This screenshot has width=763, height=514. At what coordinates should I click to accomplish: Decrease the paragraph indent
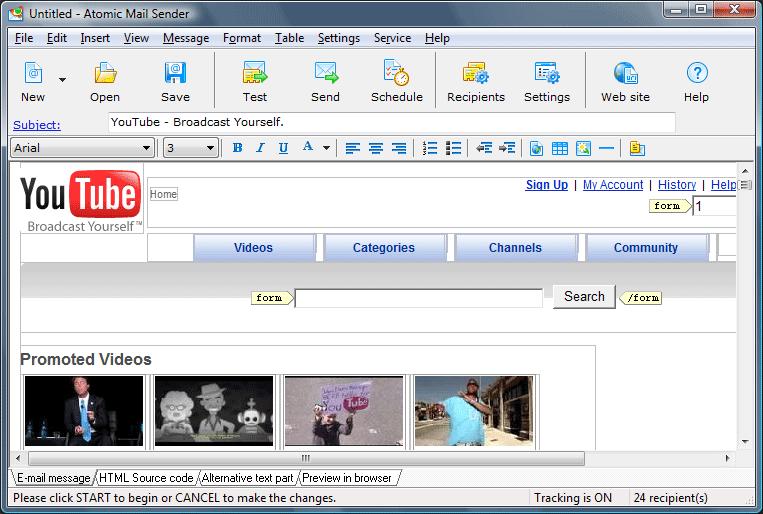click(x=484, y=148)
